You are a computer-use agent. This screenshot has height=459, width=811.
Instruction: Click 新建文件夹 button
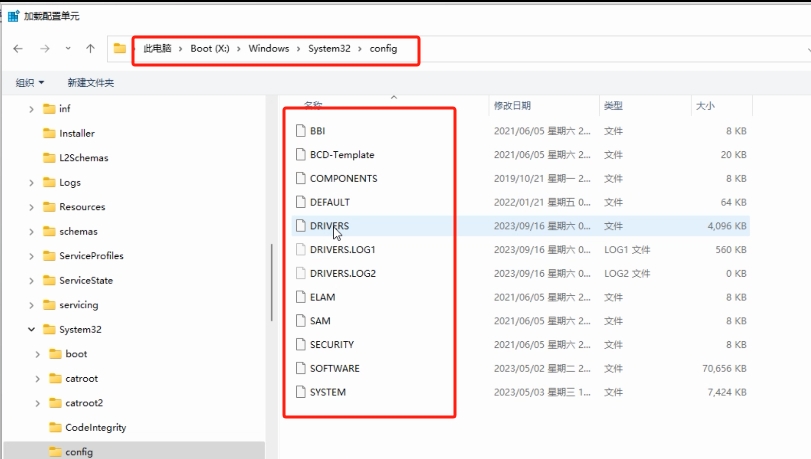click(x=91, y=83)
